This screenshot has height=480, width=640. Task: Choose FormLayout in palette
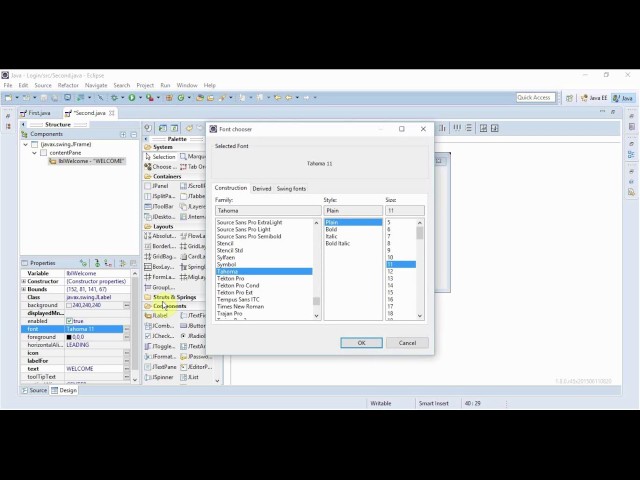tap(160, 277)
